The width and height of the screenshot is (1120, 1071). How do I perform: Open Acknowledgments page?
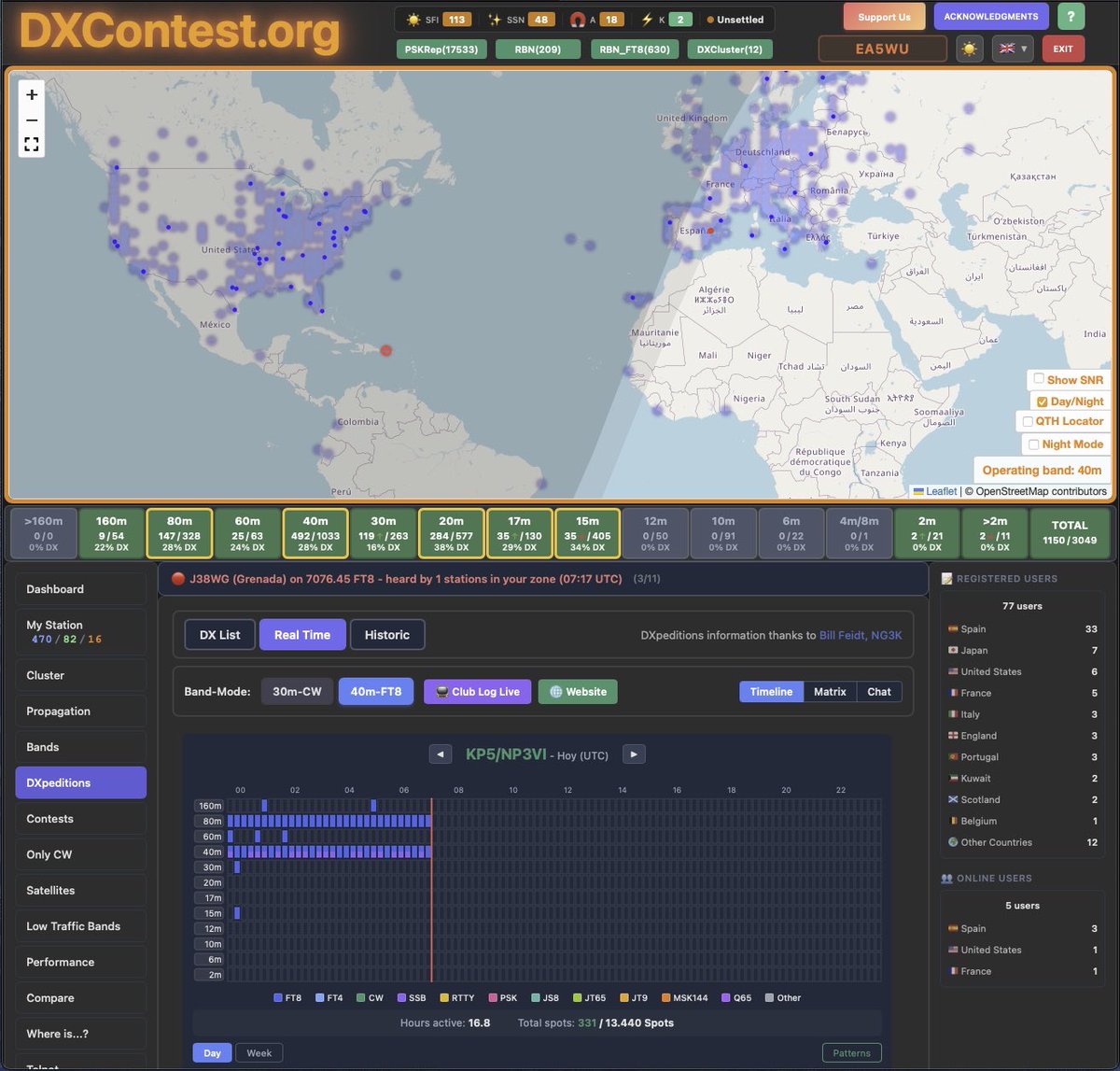click(x=991, y=17)
